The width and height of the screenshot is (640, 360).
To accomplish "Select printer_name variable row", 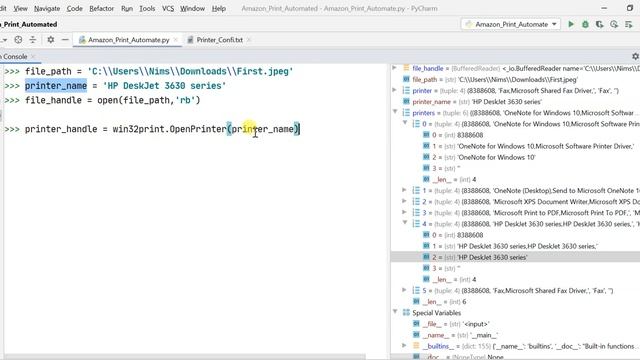I will coord(516,101).
